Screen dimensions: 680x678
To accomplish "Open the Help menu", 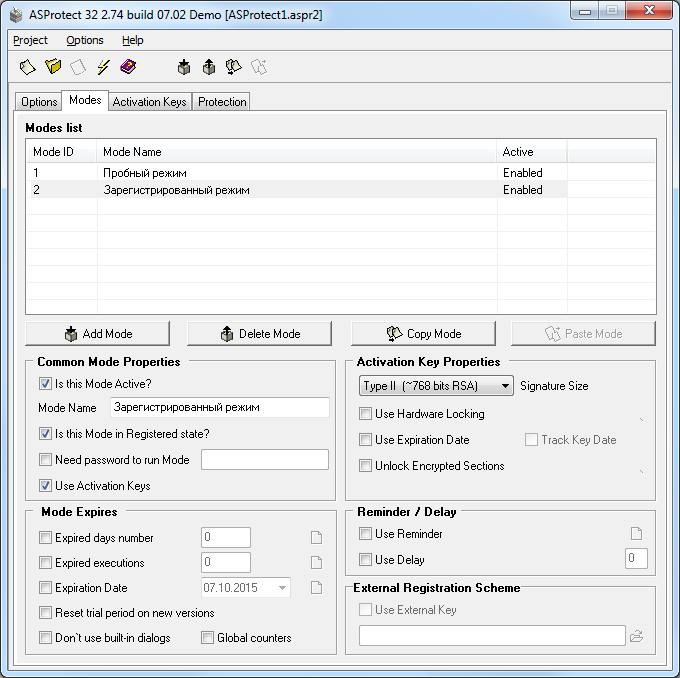I will click(x=132, y=40).
